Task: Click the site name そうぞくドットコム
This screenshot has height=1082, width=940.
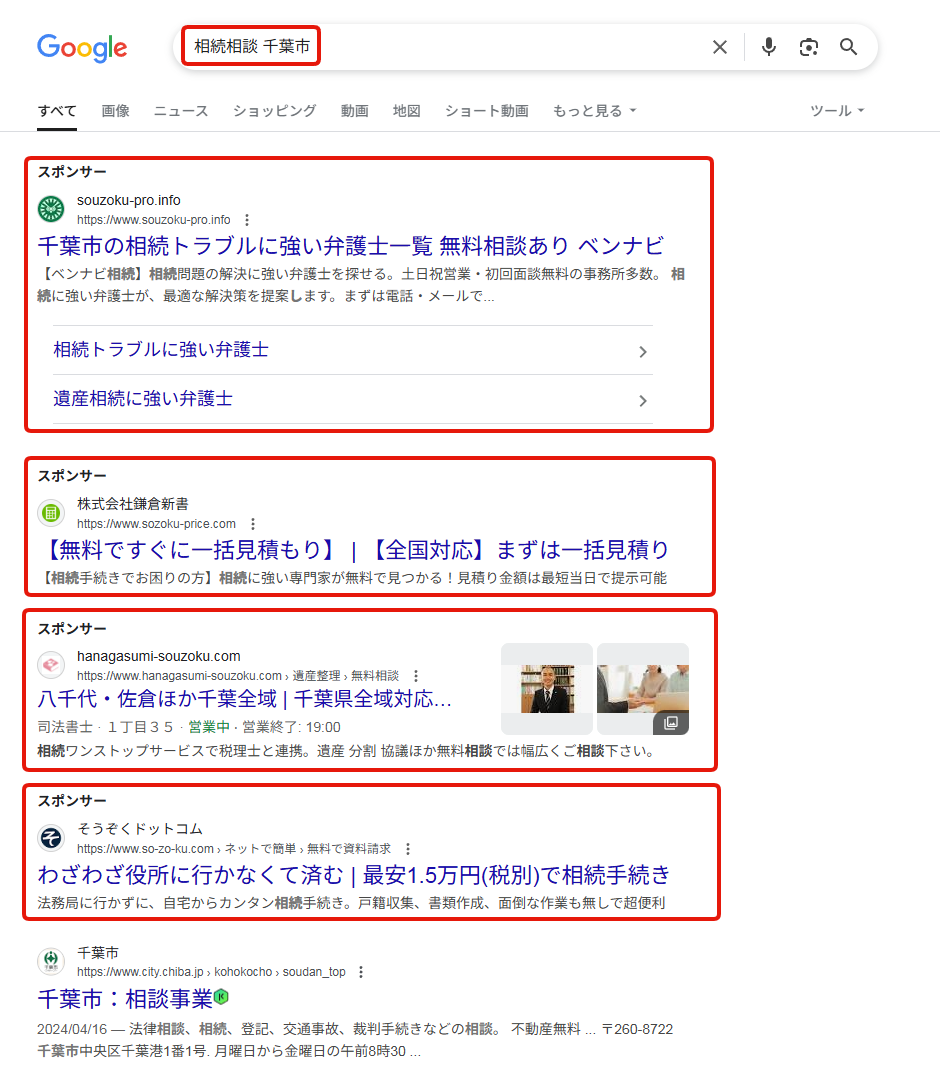Action: (x=139, y=829)
